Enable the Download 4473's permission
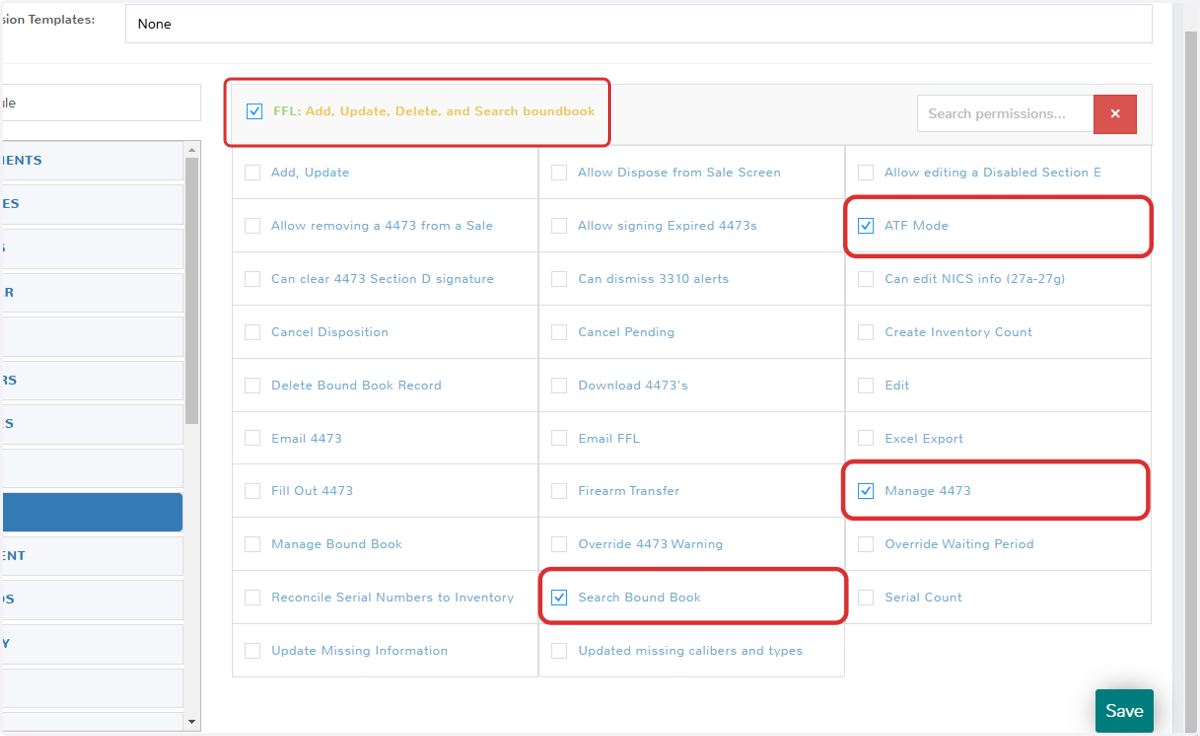 [559, 385]
